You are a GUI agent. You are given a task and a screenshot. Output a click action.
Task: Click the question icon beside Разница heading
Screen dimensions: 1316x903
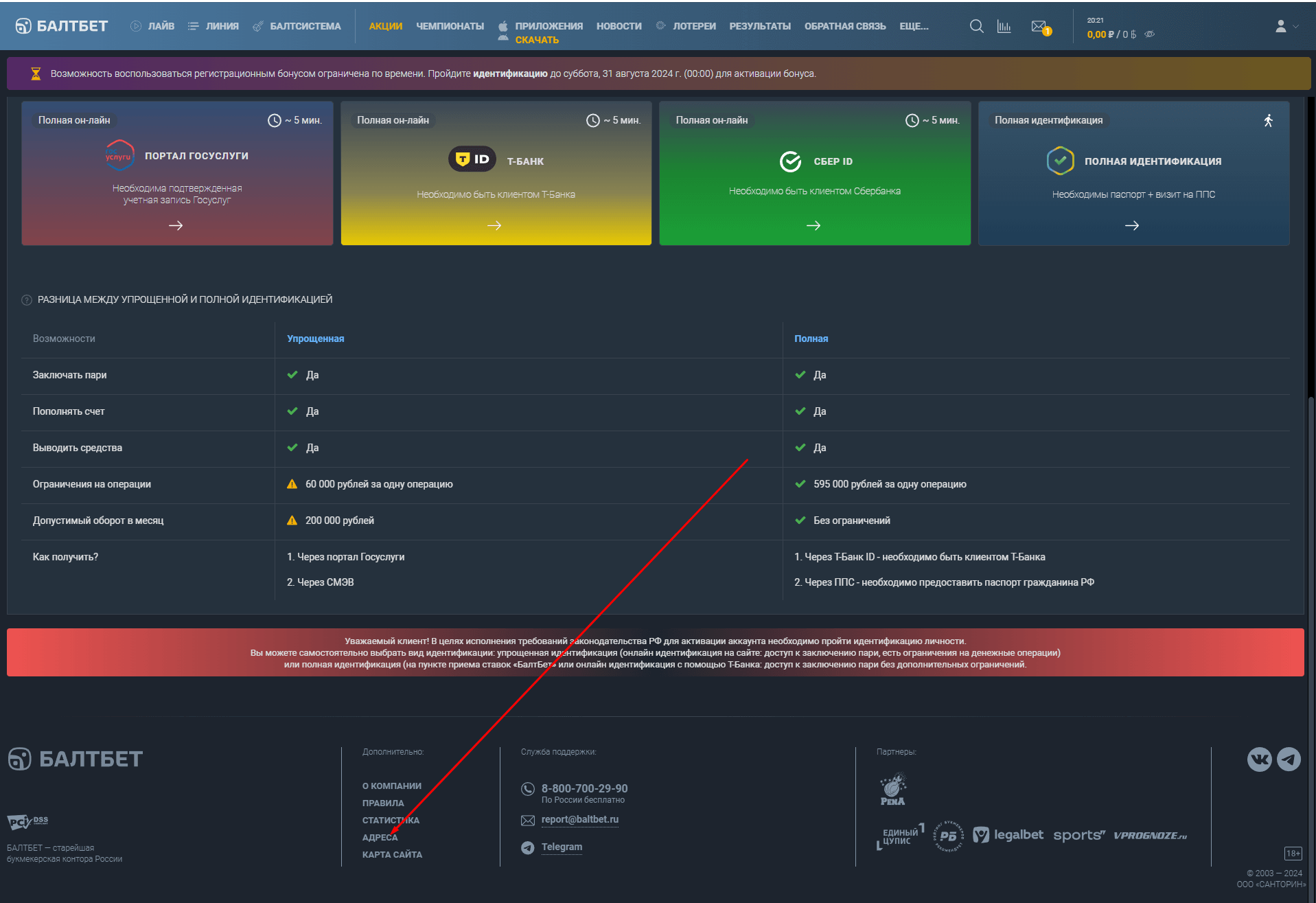tap(27, 300)
